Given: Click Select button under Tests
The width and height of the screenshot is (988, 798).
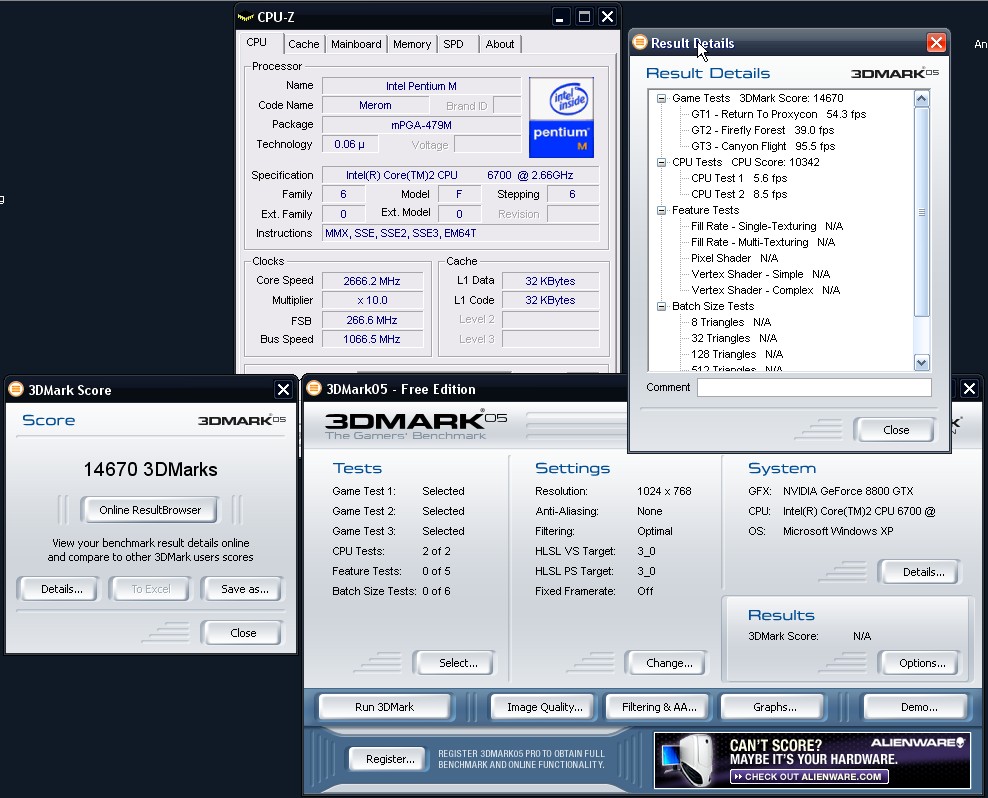Looking at the screenshot, I should pyautogui.click(x=457, y=663).
